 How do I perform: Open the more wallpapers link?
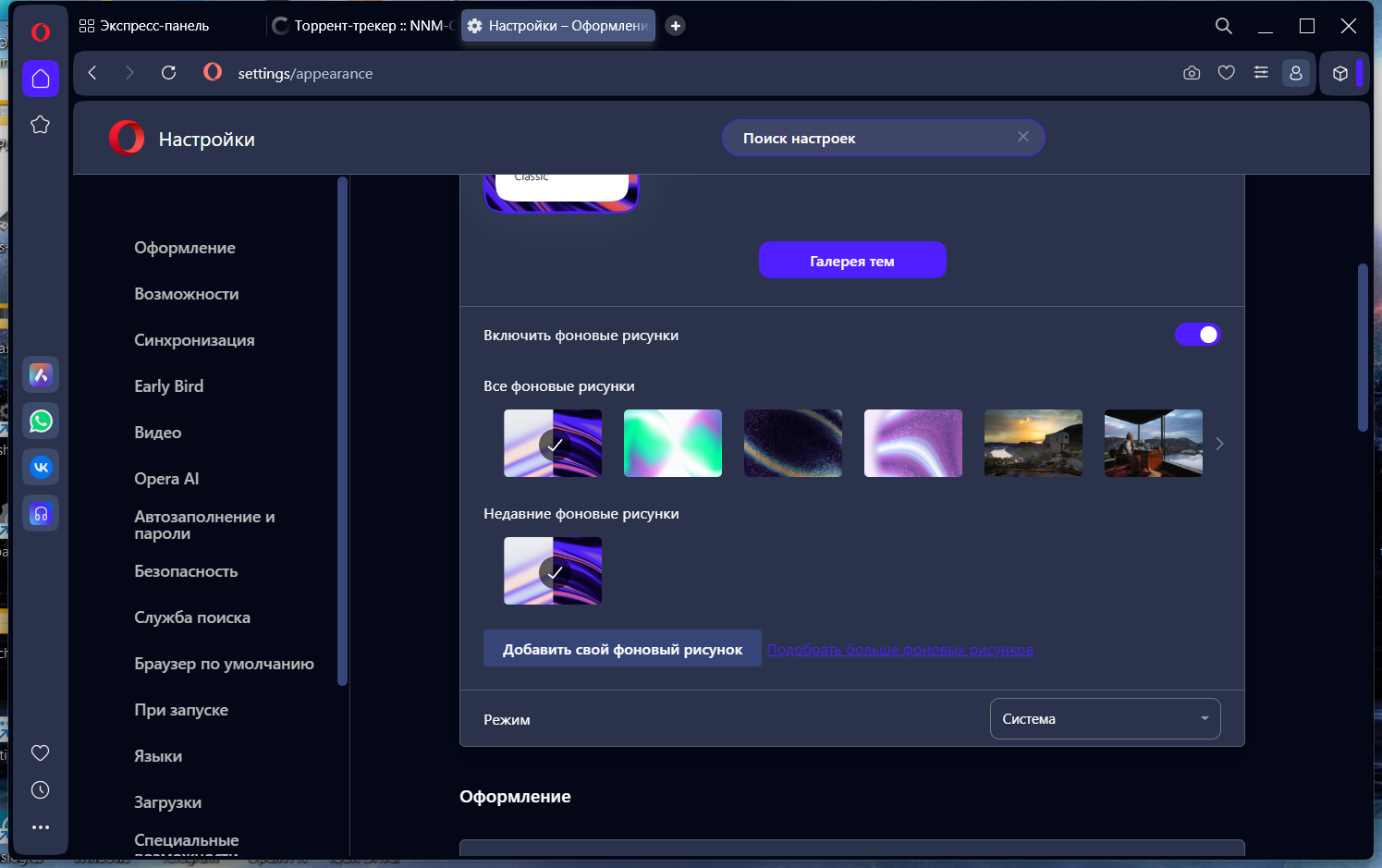(900, 650)
